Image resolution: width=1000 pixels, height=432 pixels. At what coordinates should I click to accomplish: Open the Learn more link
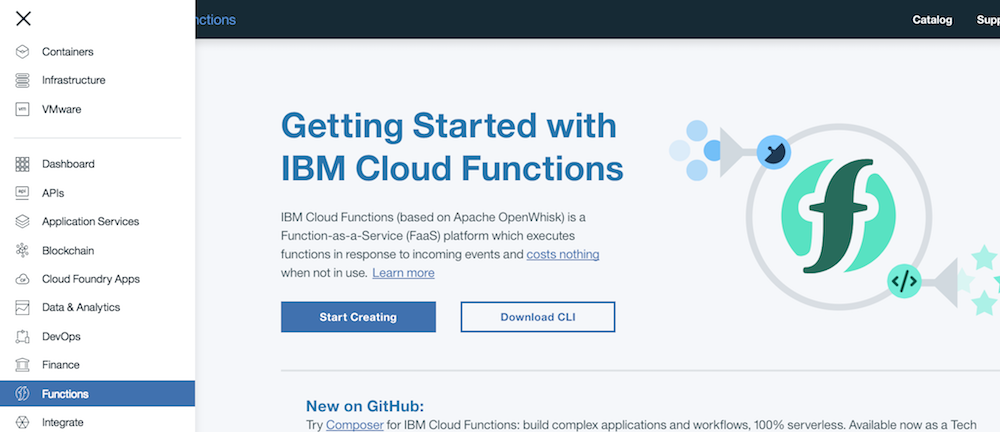click(x=403, y=273)
